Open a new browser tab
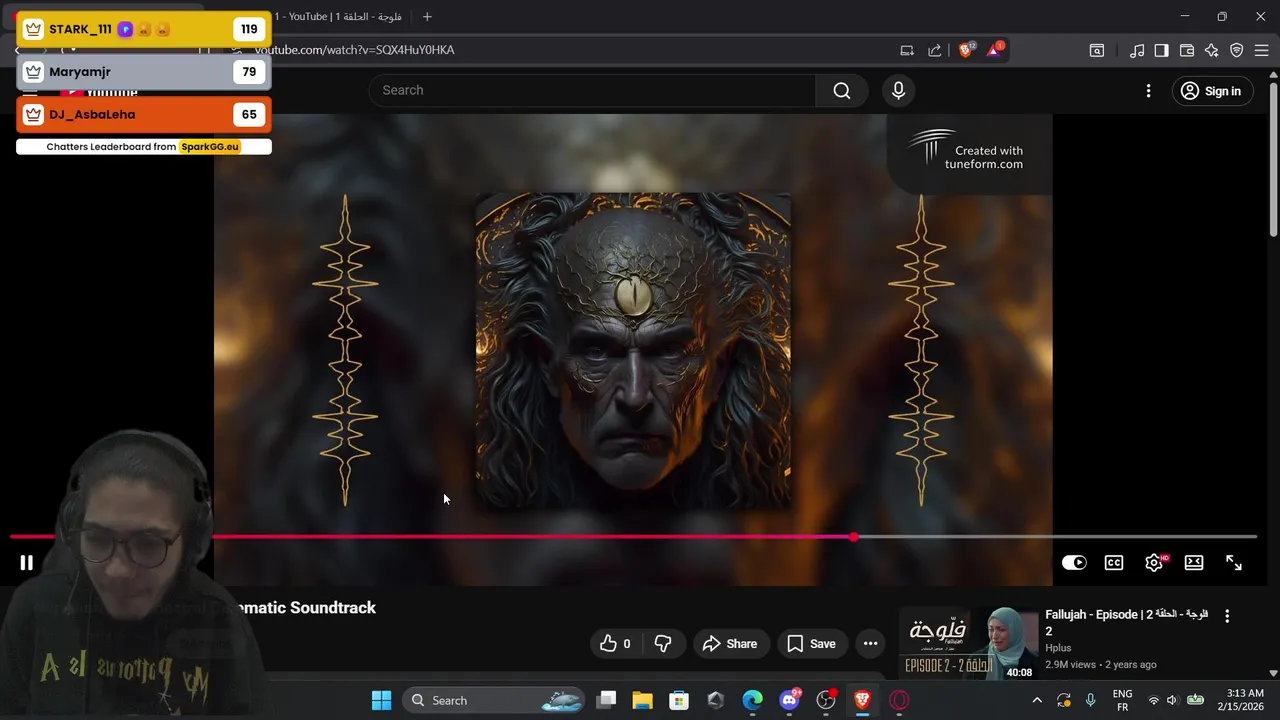Viewport: 1280px width, 720px height. coord(427,17)
